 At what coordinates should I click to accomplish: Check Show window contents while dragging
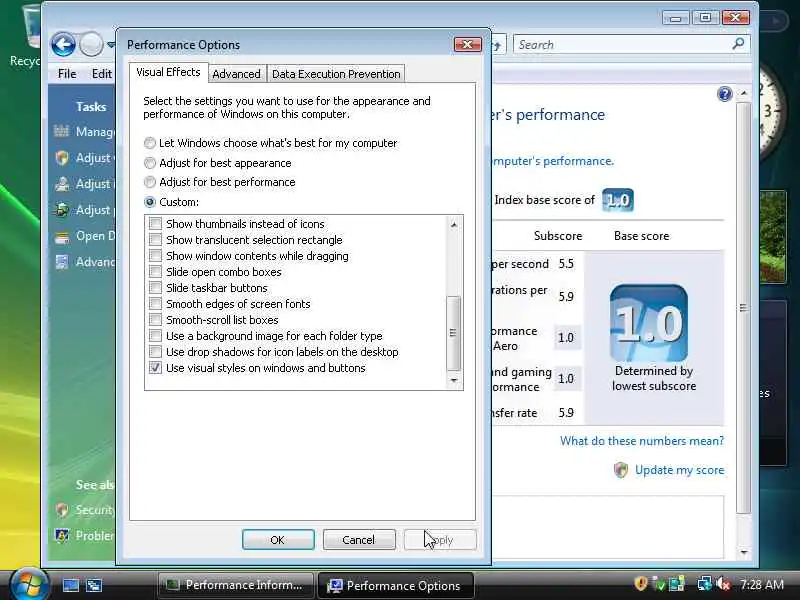click(155, 256)
